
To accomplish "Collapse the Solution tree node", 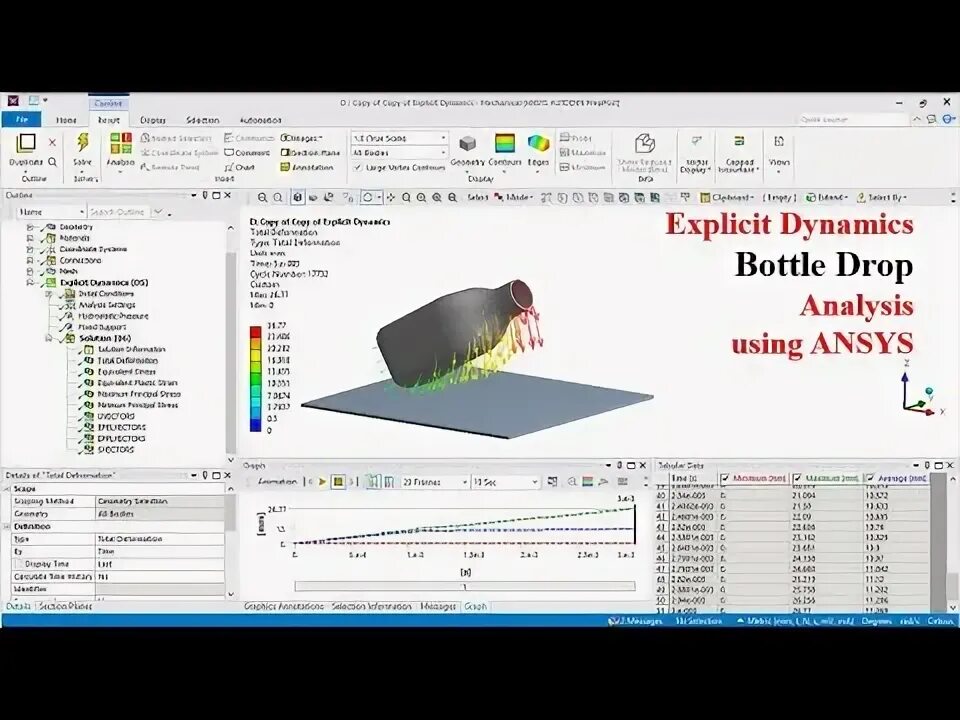I will coord(48,338).
